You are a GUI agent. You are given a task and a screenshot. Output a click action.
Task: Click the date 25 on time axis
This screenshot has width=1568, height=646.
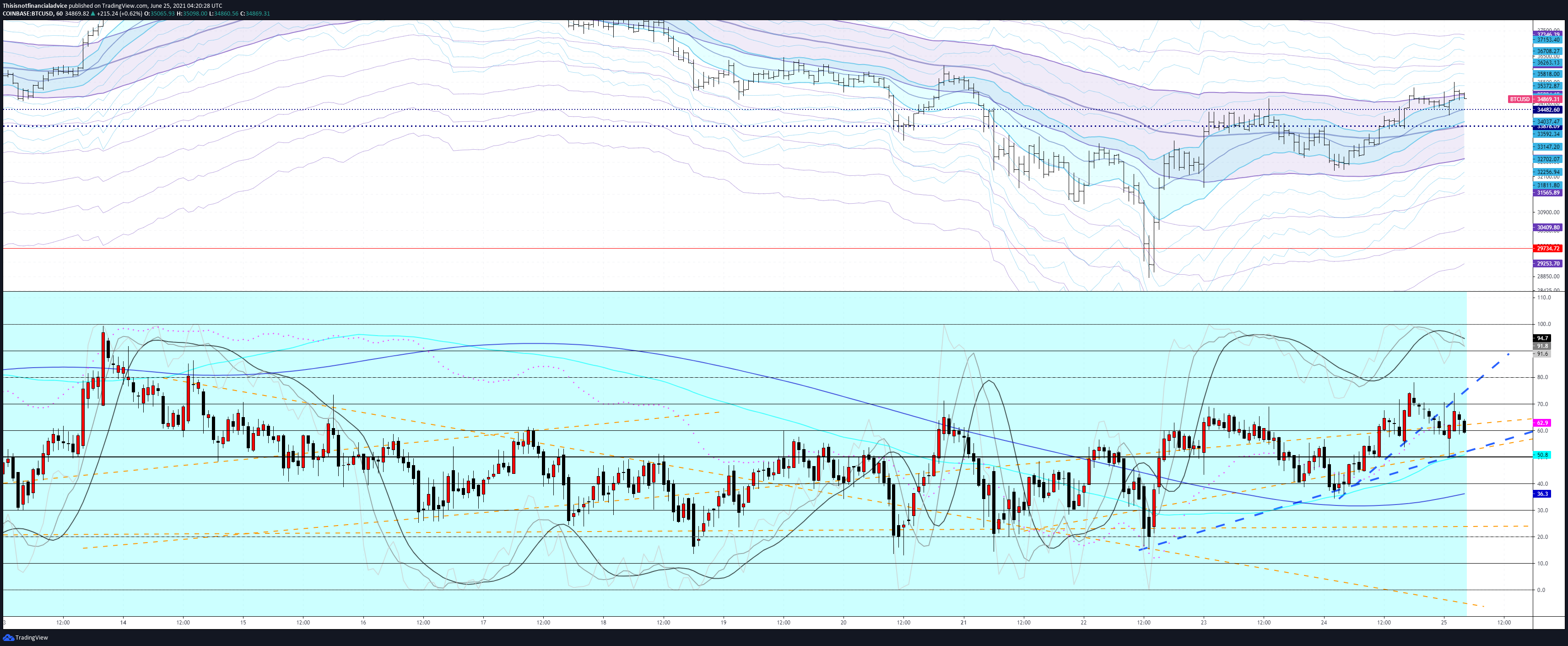click(x=1444, y=623)
